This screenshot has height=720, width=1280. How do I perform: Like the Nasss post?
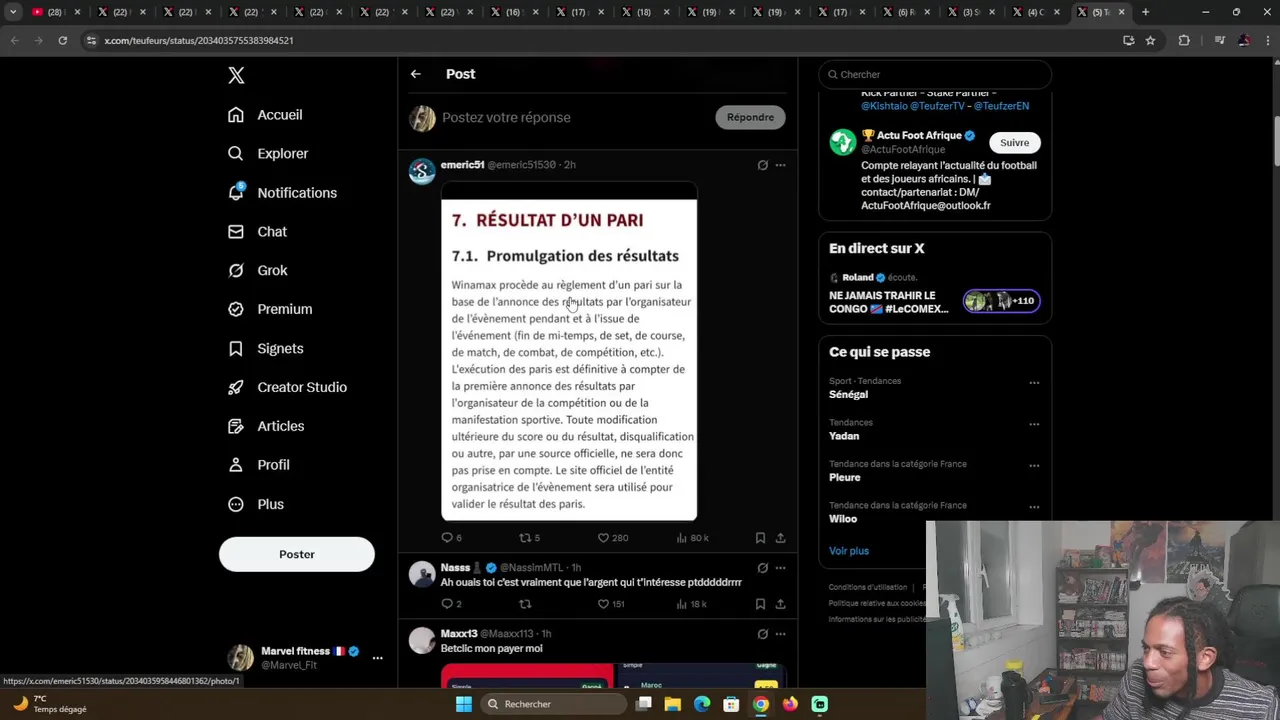click(x=611, y=604)
